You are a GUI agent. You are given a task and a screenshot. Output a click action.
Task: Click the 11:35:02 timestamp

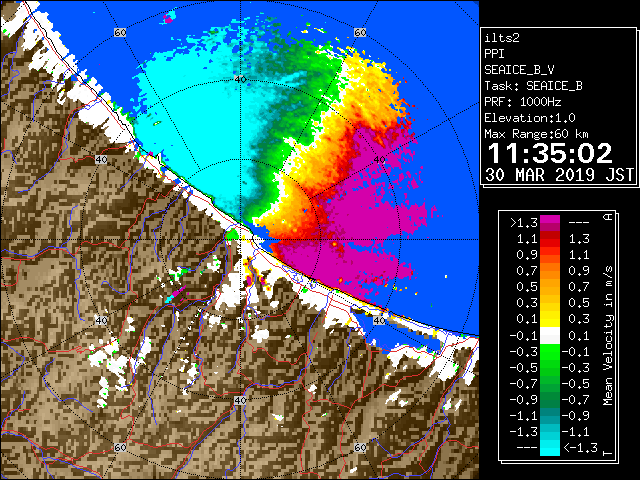[550, 153]
